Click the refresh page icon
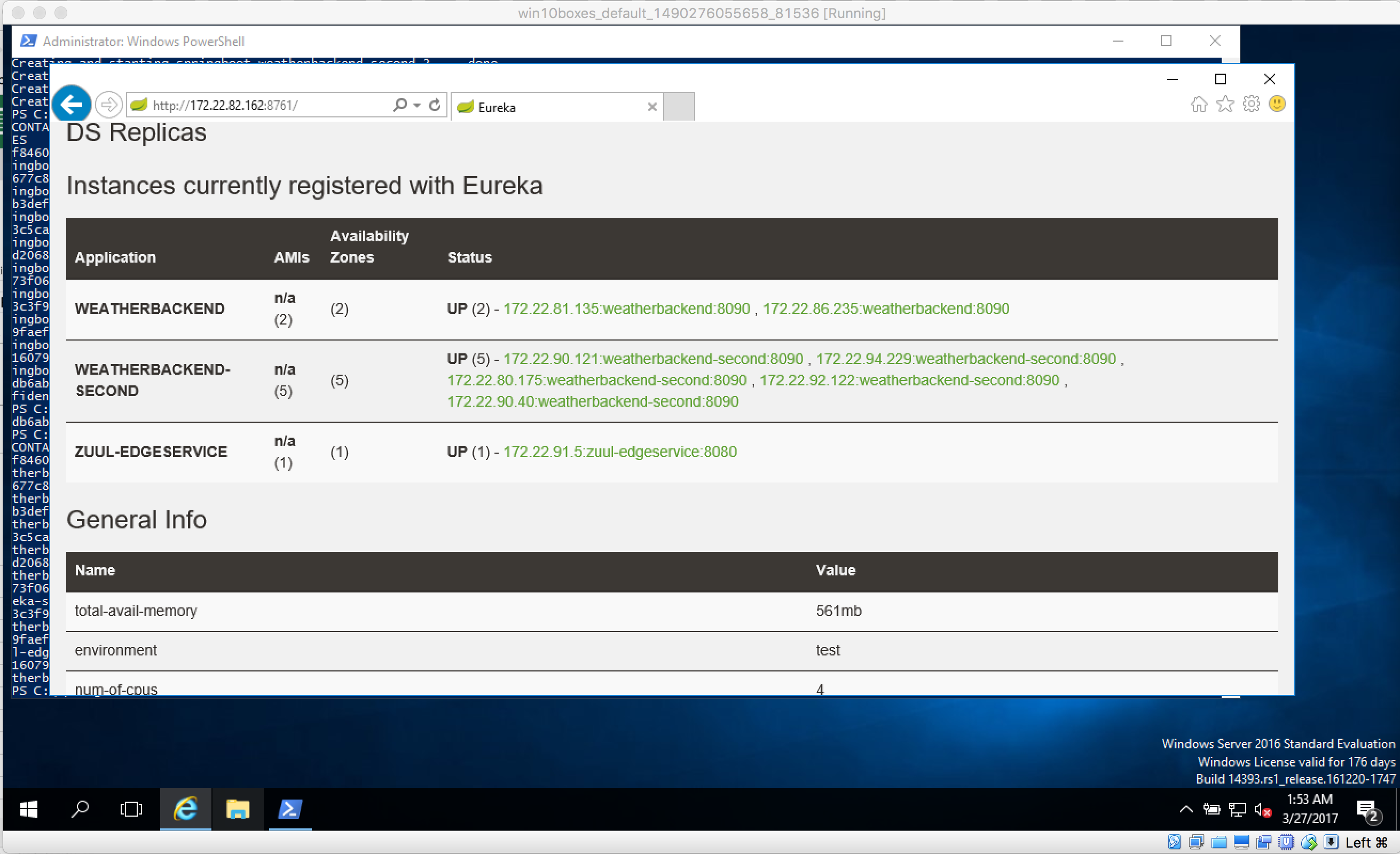 tap(435, 105)
